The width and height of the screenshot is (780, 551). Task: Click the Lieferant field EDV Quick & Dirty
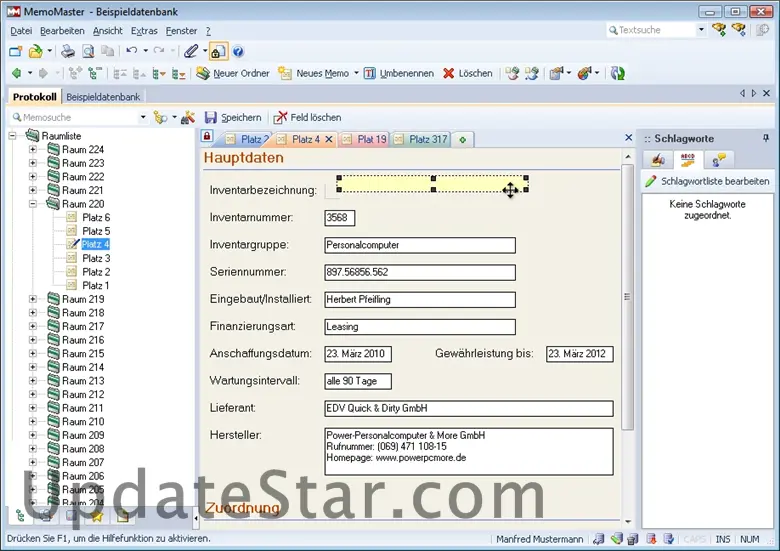coord(469,408)
